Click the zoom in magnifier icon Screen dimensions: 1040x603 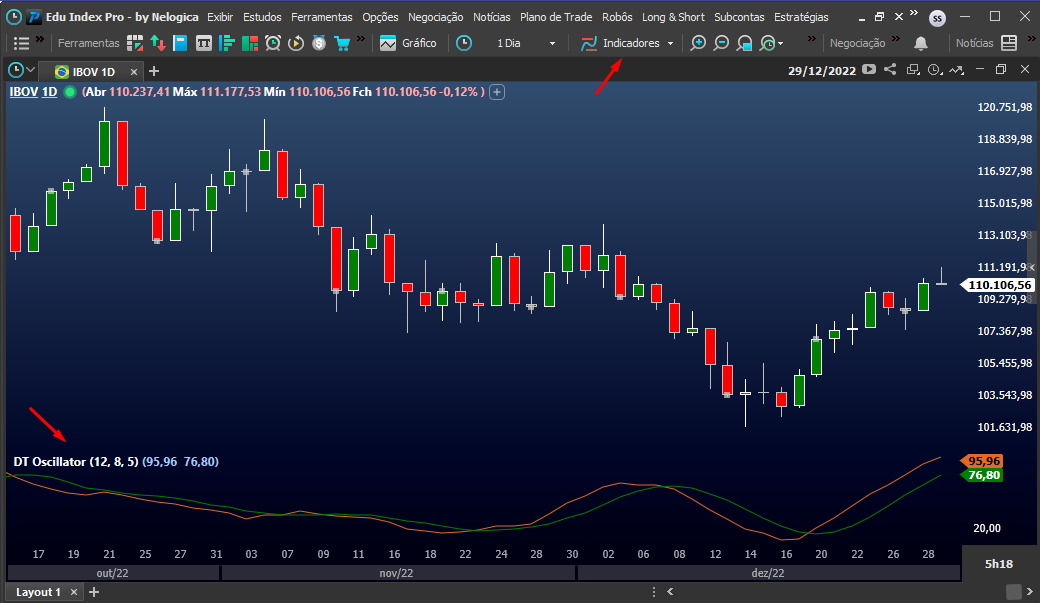[x=698, y=43]
